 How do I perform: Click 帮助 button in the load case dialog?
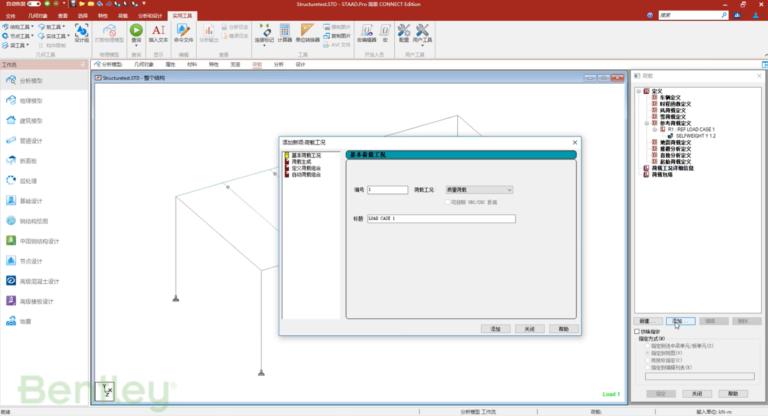564,329
